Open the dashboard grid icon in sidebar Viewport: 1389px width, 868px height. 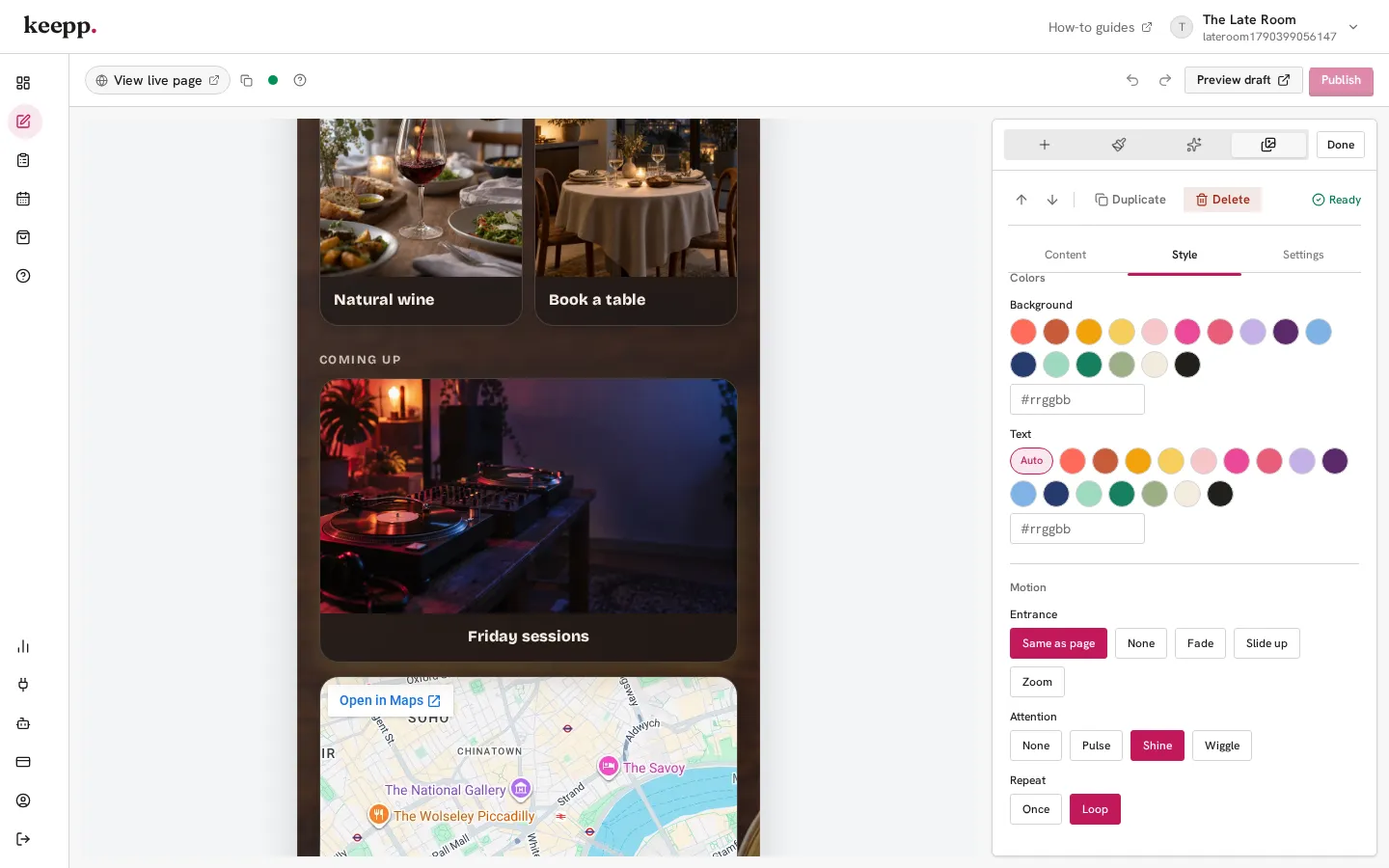click(23, 83)
